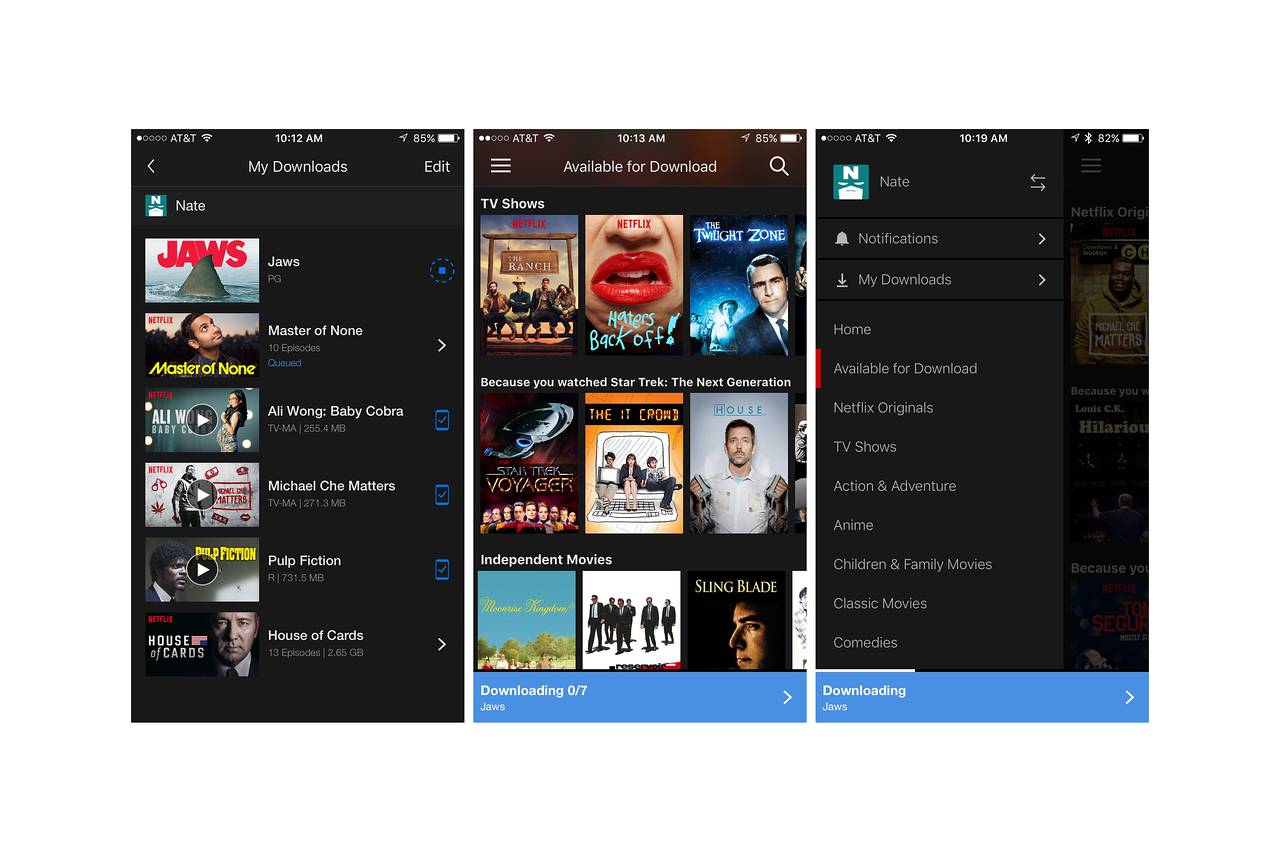Viewport: 1280px width, 853px height.
Task: Select Action & Adventure category
Action: [x=895, y=485]
